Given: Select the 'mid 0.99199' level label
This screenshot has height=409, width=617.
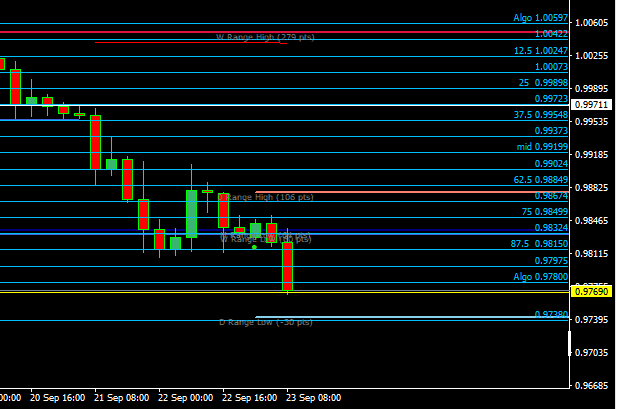Looking at the screenshot, I should [542, 147].
